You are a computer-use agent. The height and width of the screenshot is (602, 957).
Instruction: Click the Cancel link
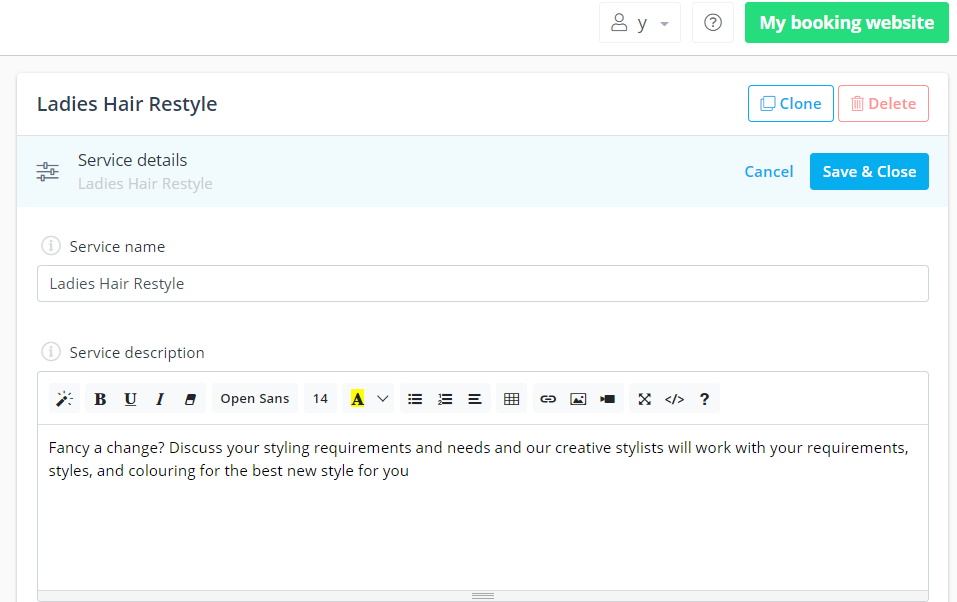pyautogui.click(x=769, y=172)
